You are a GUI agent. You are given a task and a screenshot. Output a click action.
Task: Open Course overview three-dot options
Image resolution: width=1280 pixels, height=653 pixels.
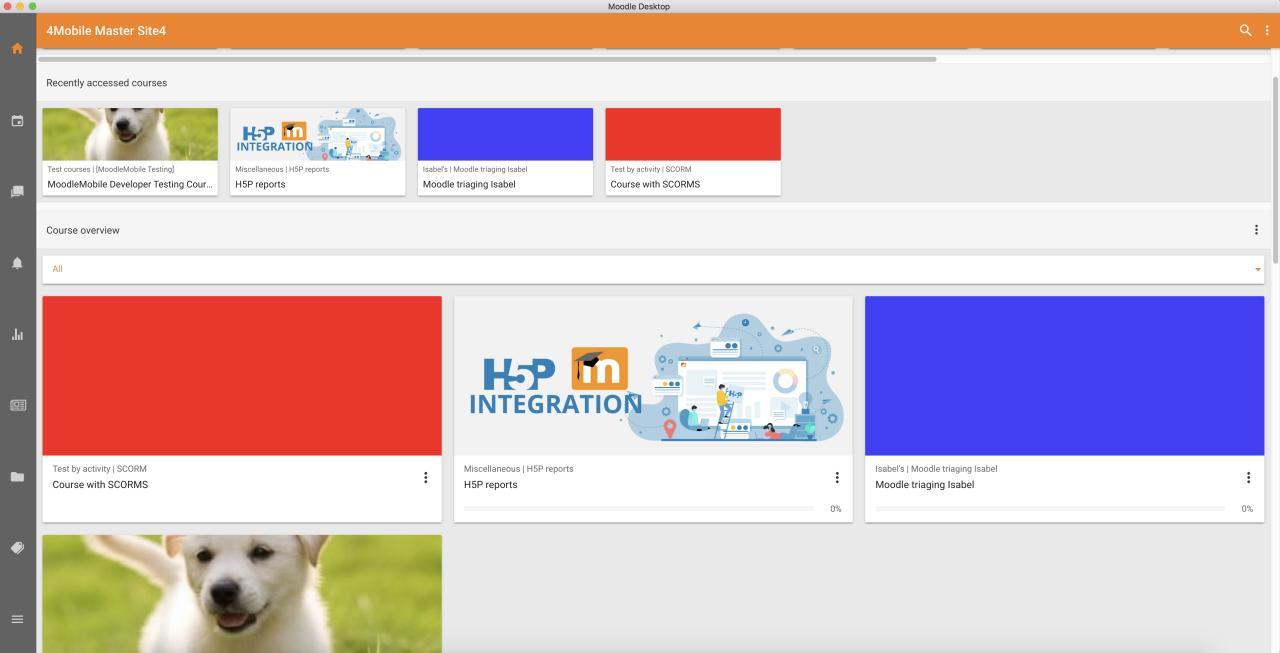tap(1256, 230)
